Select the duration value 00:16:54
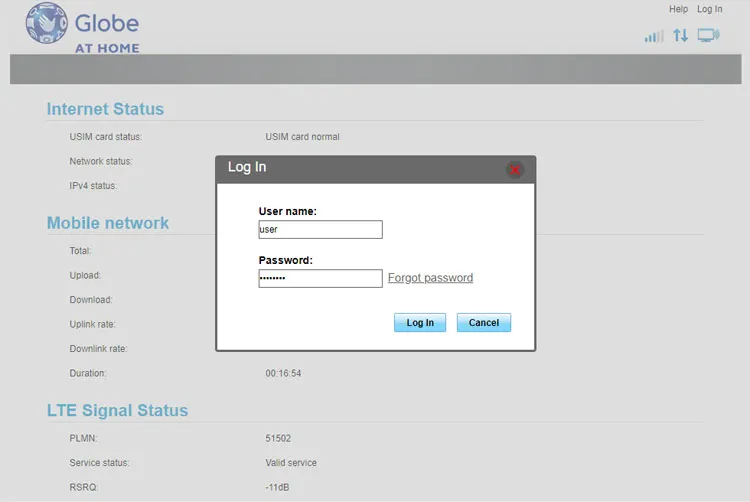Screen dimensions: 750x502 (x=283, y=373)
